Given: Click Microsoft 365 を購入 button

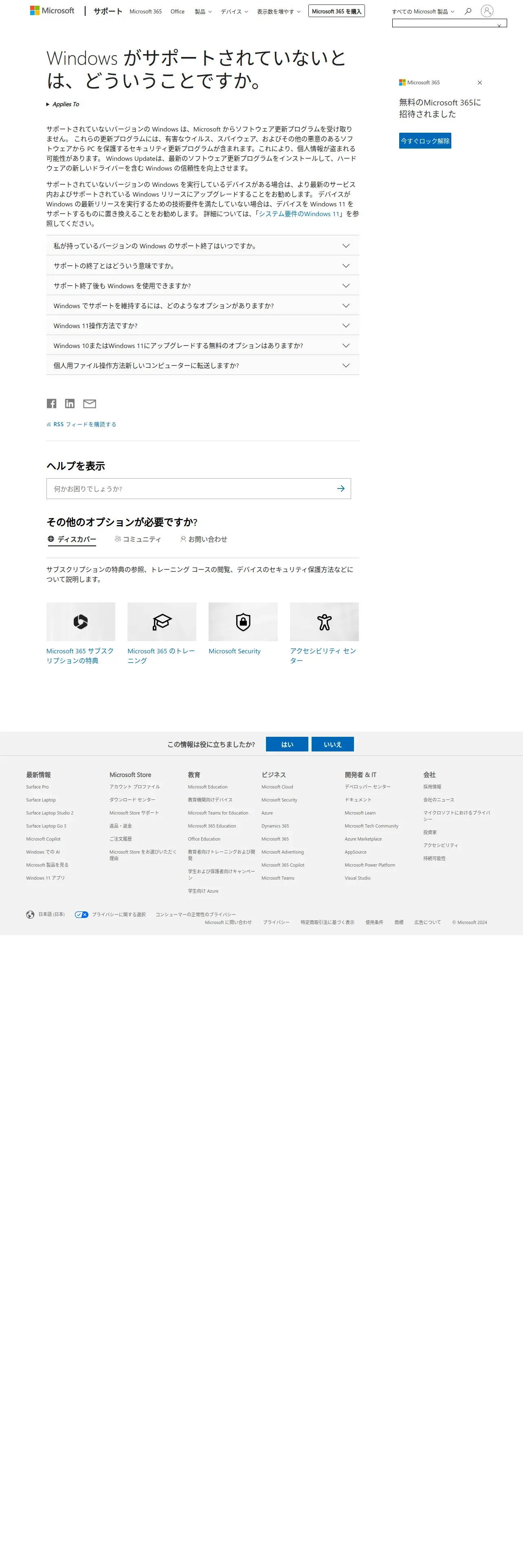Looking at the screenshot, I should [x=337, y=11].
